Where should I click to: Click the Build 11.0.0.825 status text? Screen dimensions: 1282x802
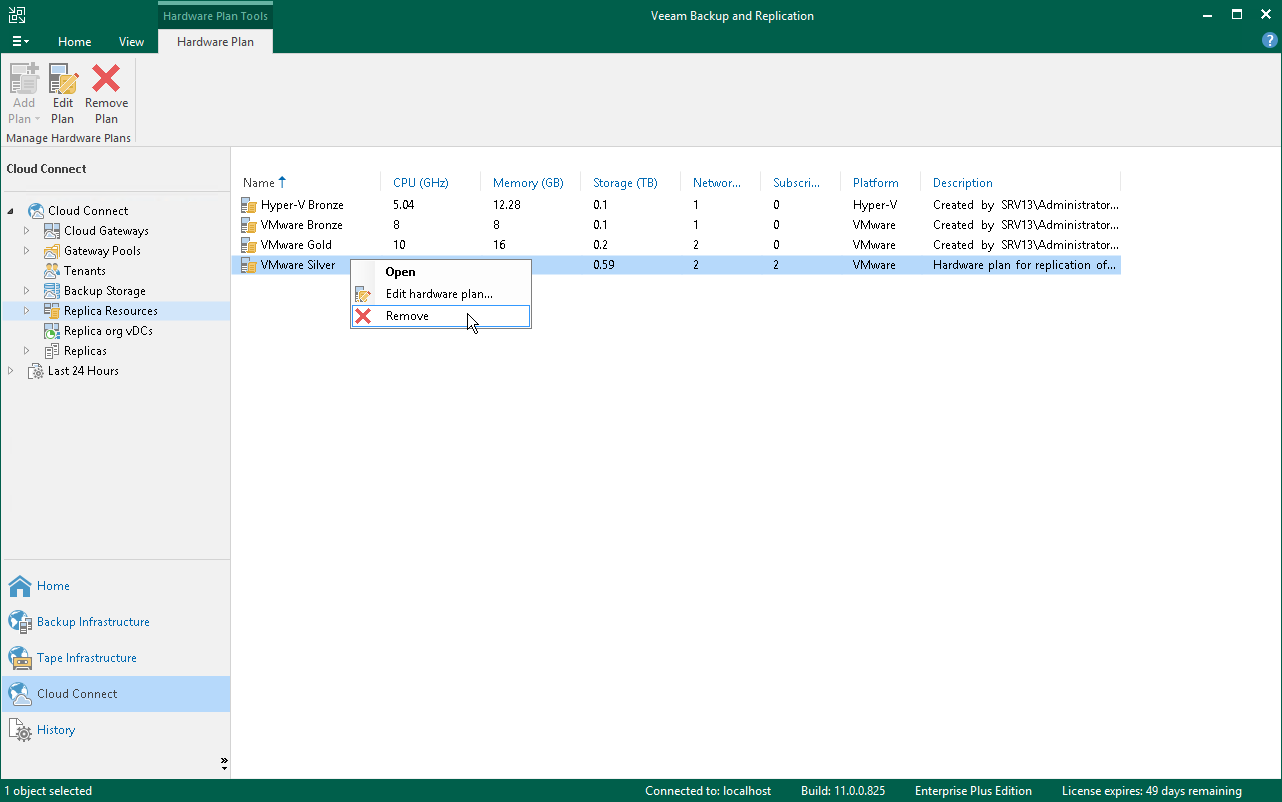[843, 791]
